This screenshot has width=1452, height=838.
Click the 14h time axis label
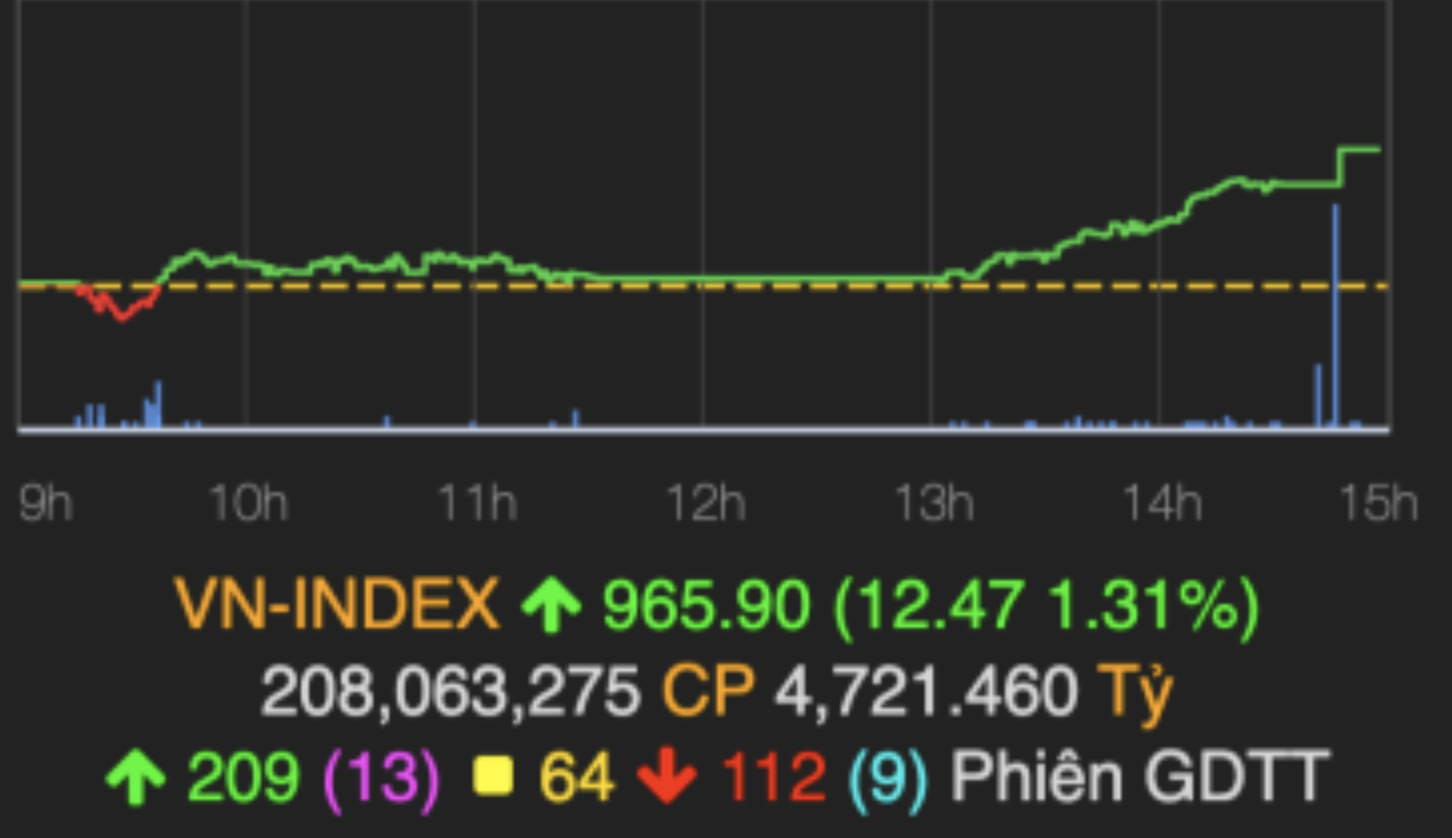click(x=1162, y=504)
